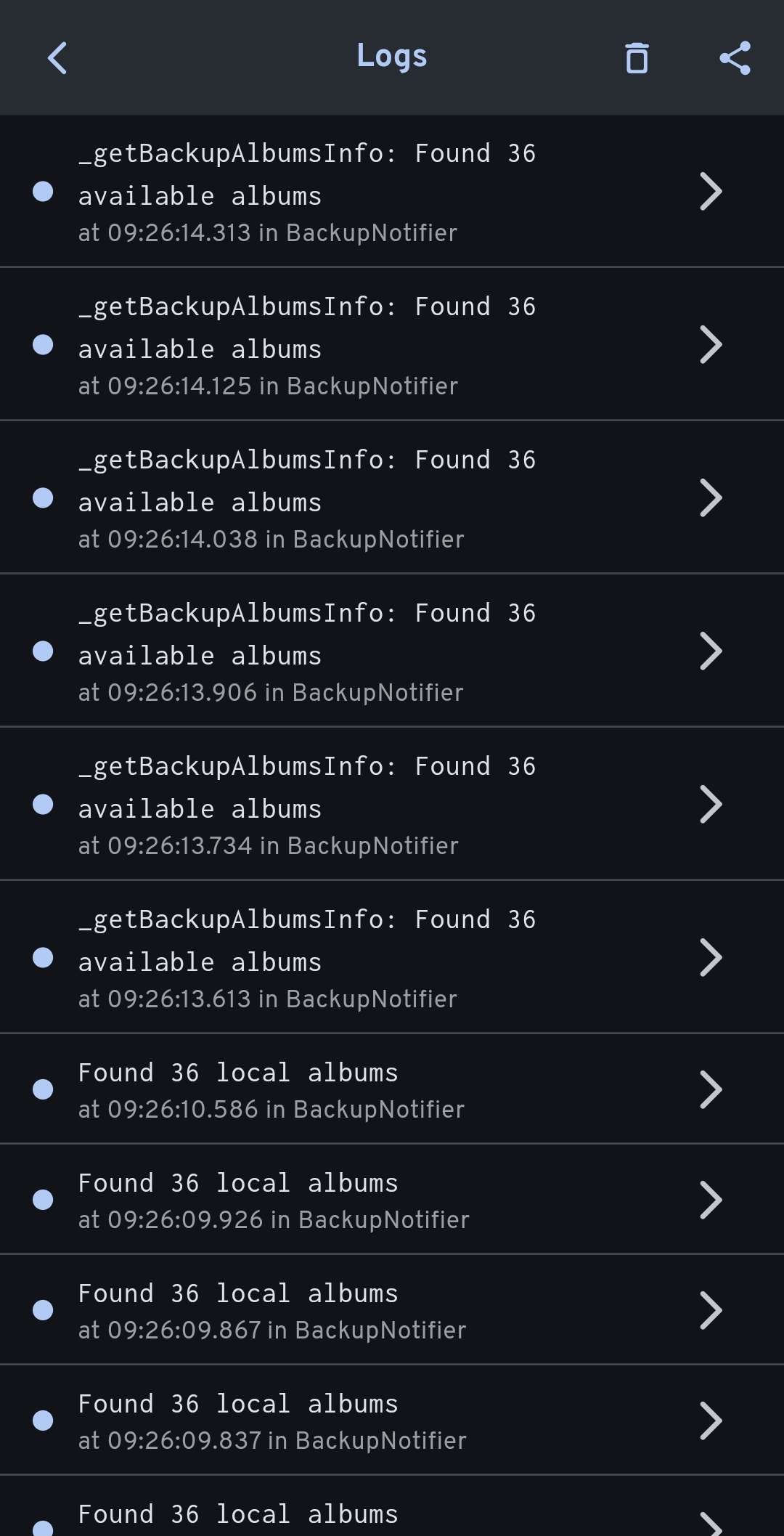This screenshot has height=1536, width=784.
Task: Click blue dot of 09:26:14.313 log entry
Action: (43, 192)
